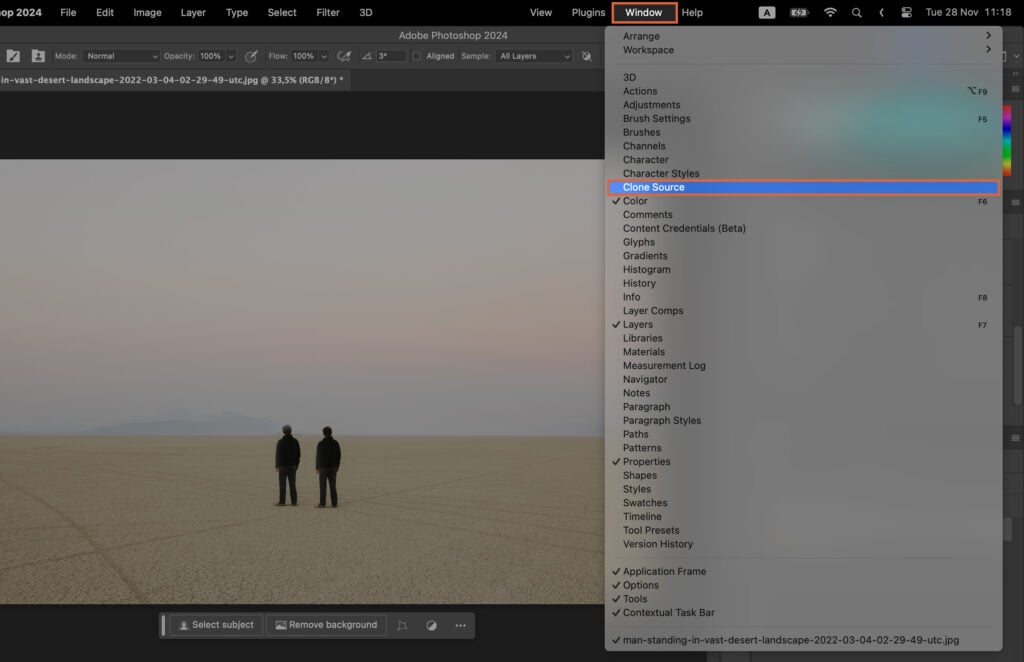This screenshot has width=1024, height=662.
Task: Click the Spotlight search icon in menu bar
Action: point(856,12)
